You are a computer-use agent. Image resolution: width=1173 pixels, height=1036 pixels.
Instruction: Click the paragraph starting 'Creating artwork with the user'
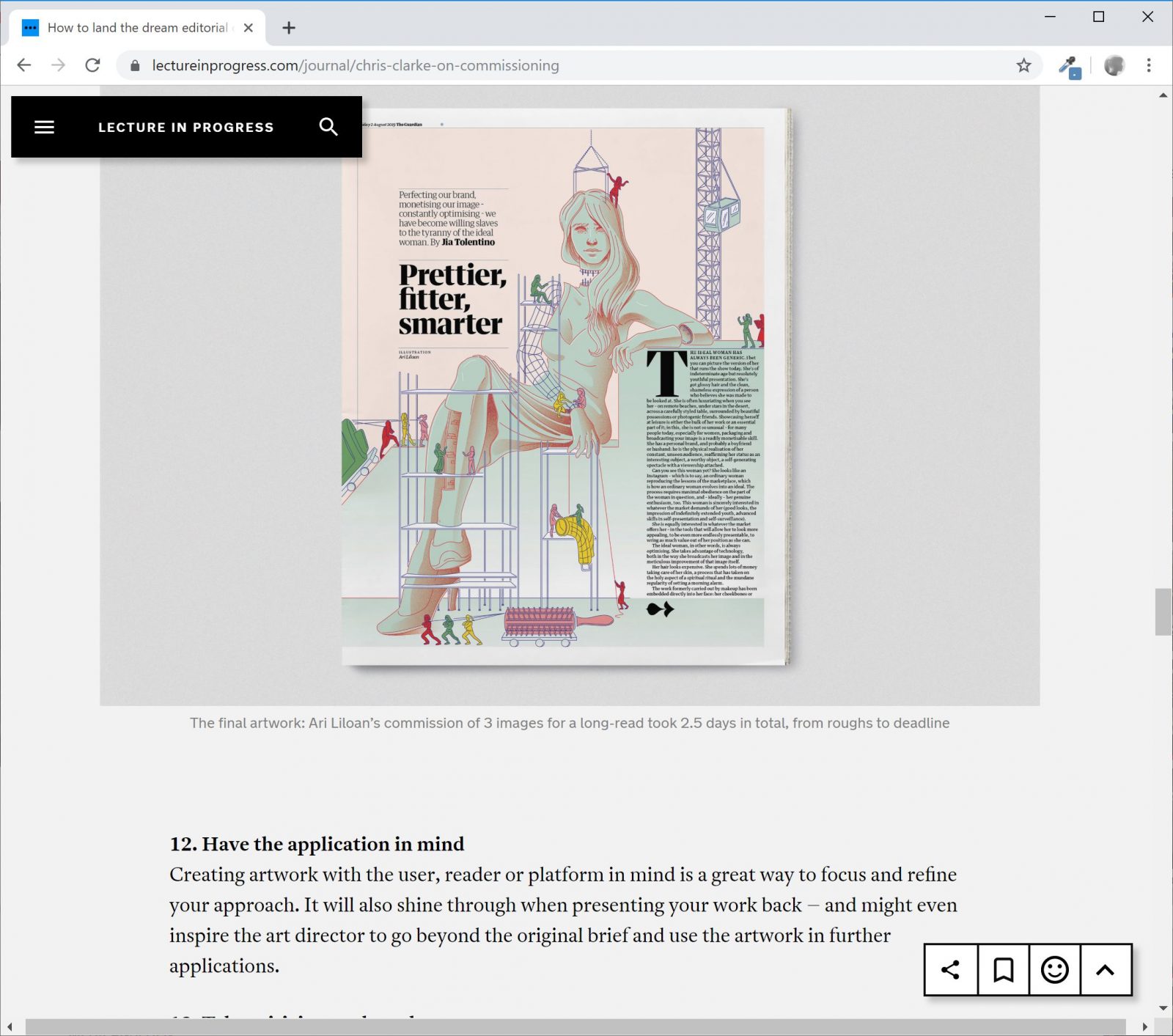[563, 920]
